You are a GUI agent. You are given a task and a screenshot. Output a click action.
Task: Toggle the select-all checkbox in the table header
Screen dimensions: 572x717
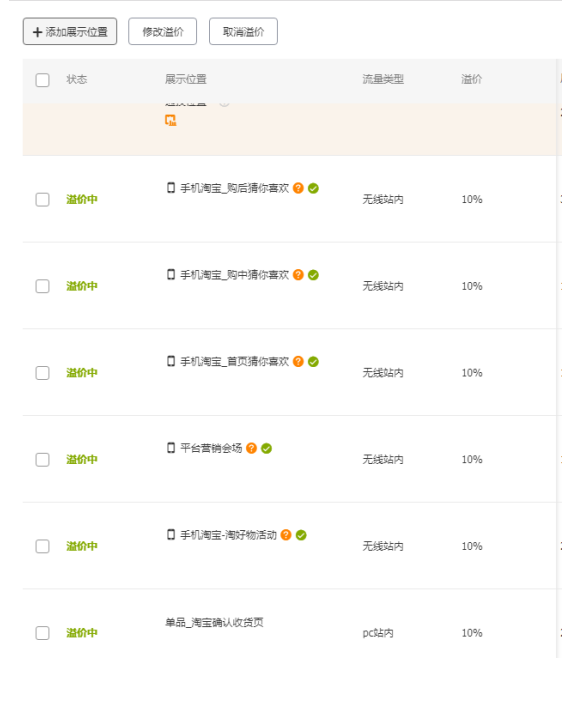coord(43,80)
